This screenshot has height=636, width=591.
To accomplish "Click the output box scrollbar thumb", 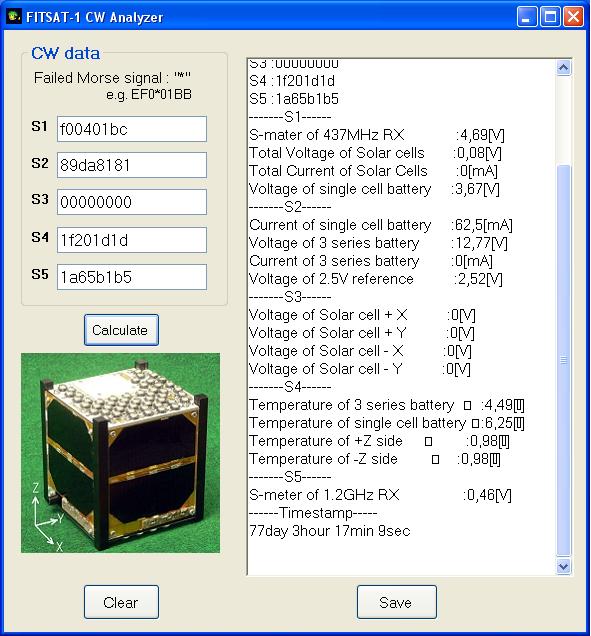I will [x=563, y=360].
